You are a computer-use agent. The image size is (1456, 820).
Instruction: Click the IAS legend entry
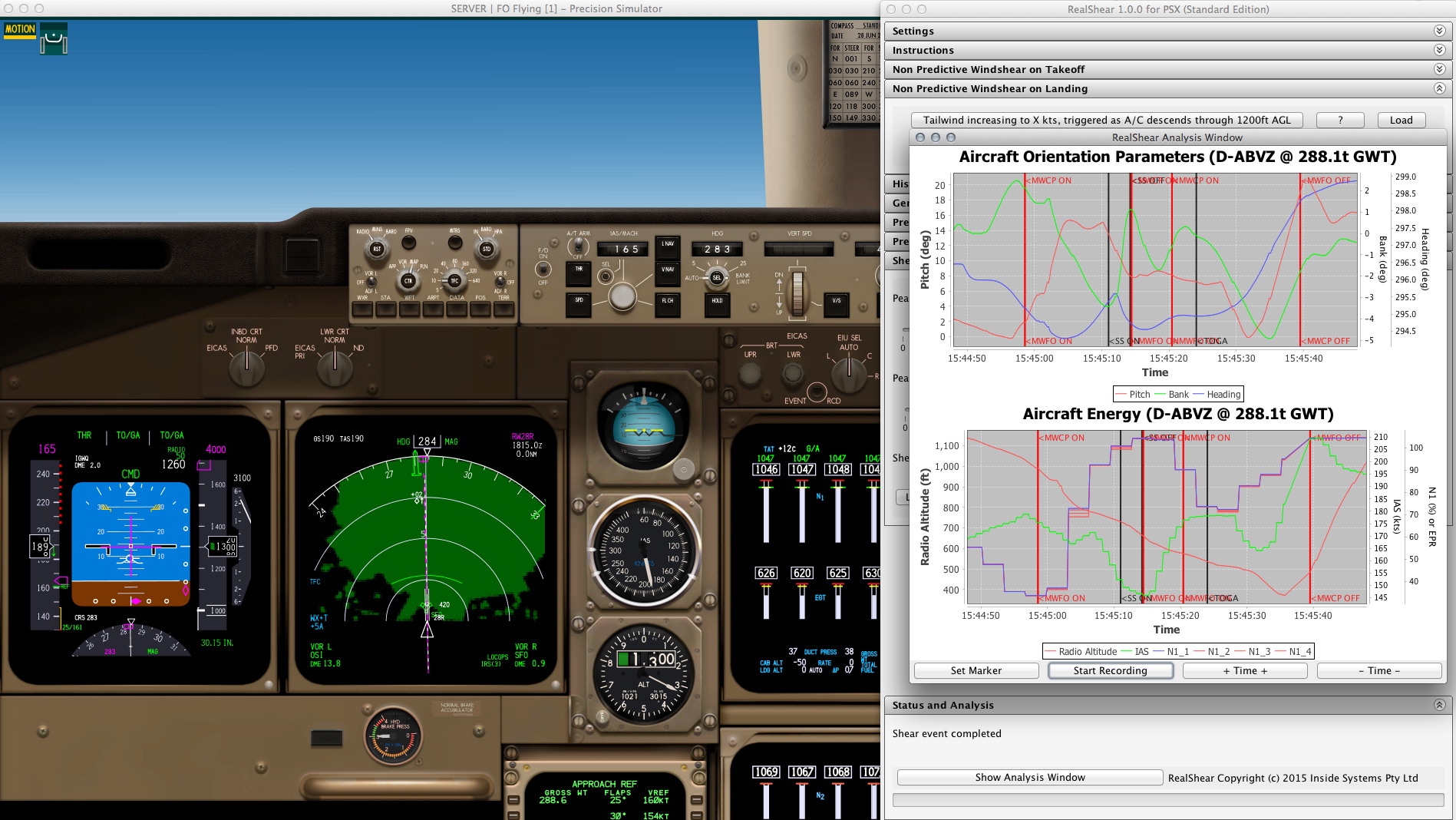coord(1135,651)
